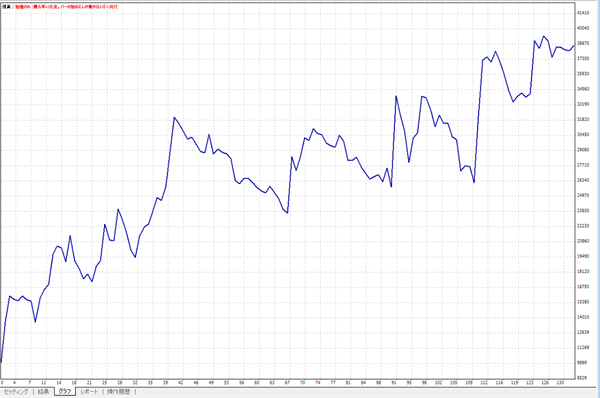Click the 0 label on the horizontal axis
Image resolution: width=600 pixels, height=398 pixels.
click(2, 383)
